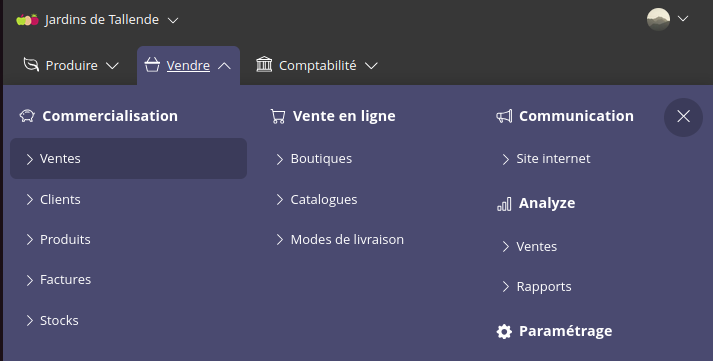This screenshot has height=361, width=713.
Task: Select Modes de livraison
Action: [x=347, y=240]
